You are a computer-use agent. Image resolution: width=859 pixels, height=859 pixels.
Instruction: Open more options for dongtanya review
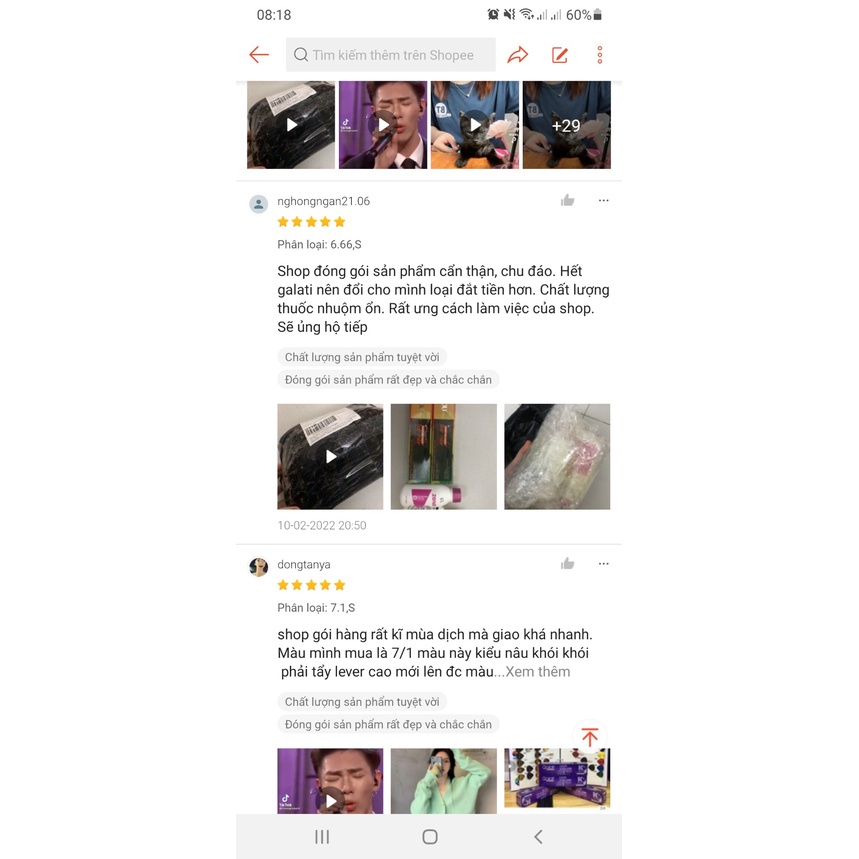point(603,564)
